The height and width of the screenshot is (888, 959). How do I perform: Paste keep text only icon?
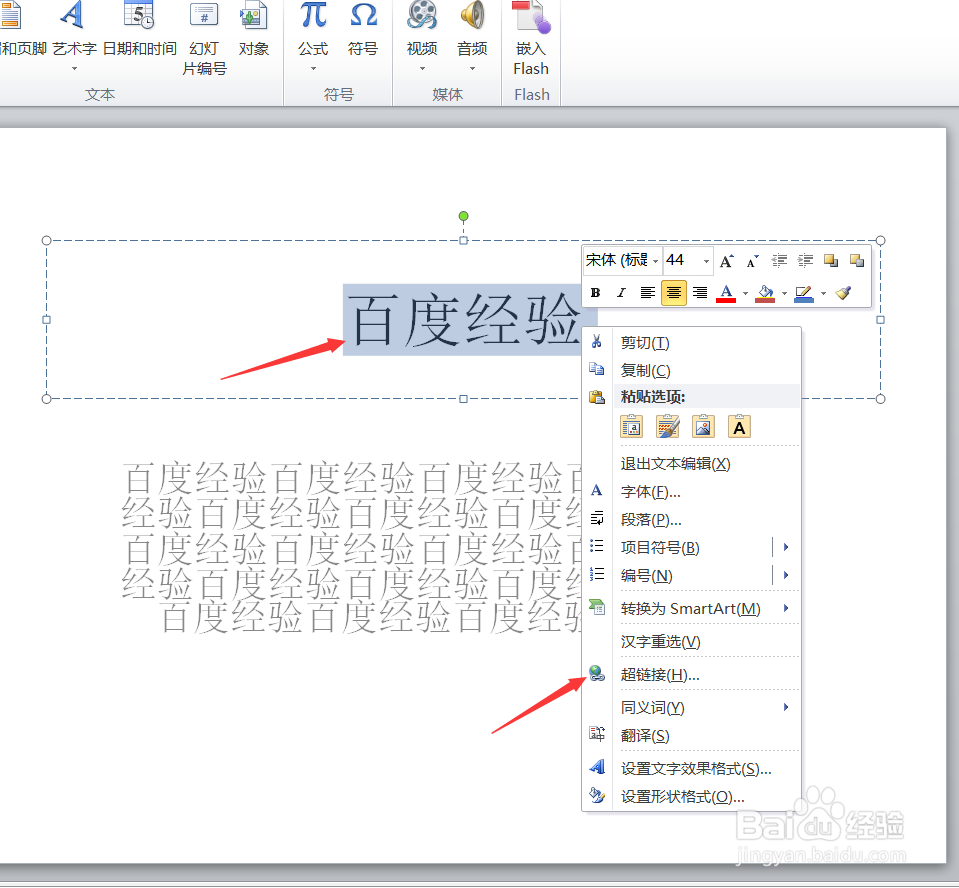point(739,427)
